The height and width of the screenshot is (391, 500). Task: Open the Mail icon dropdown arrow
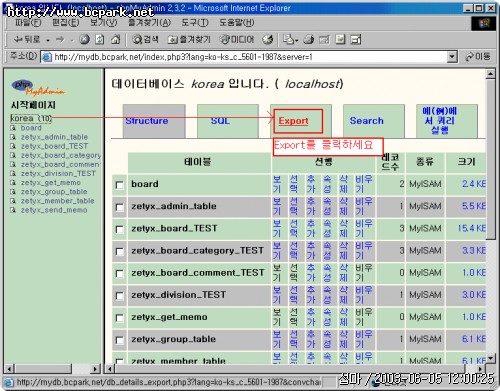[x=296, y=40]
